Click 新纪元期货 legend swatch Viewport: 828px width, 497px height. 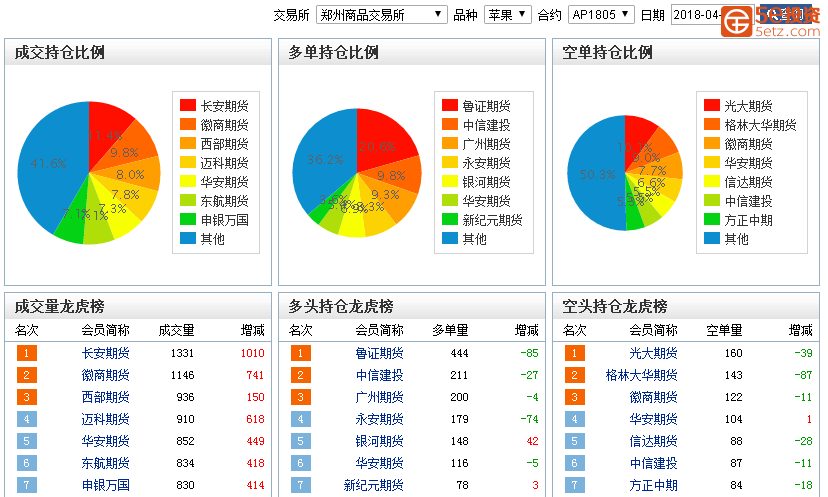pyautogui.click(x=450, y=220)
